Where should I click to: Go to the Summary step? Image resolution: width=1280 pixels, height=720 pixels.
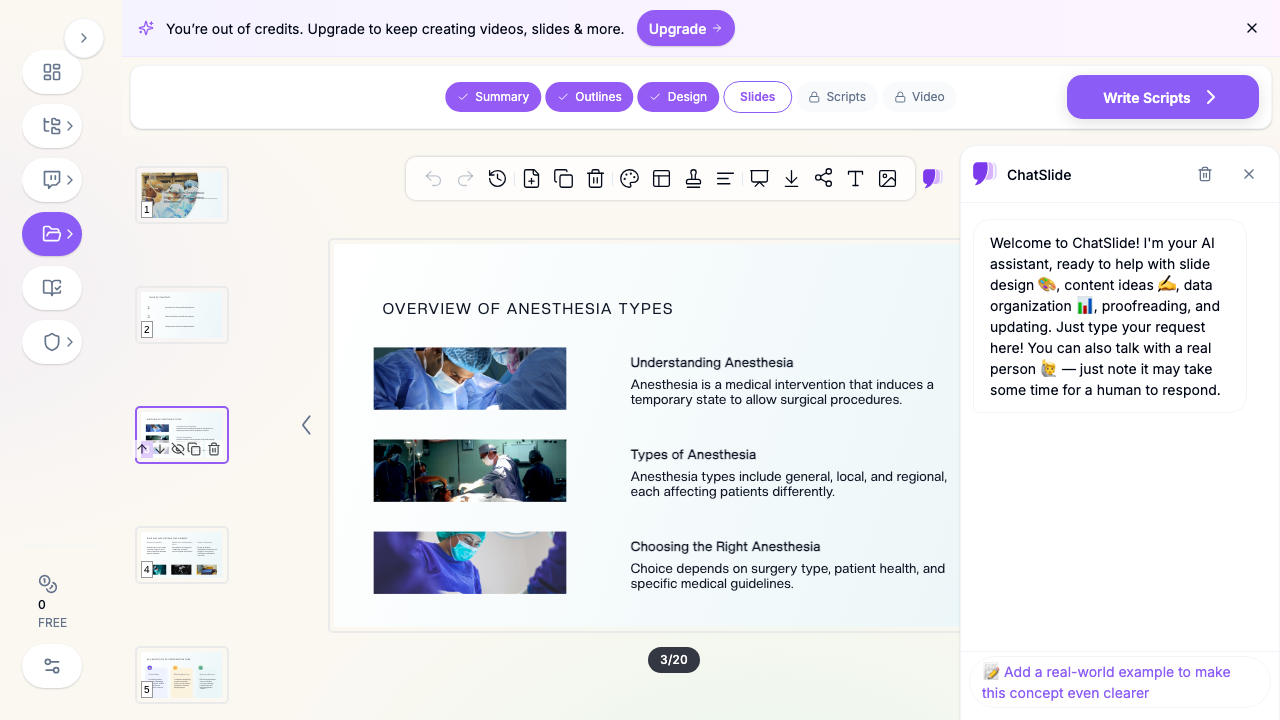pyautogui.click(x=493, y=97)
